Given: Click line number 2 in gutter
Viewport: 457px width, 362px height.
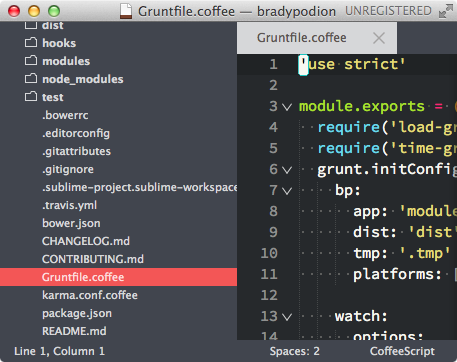Looking at the screenshot, I should tap(273, 85).
